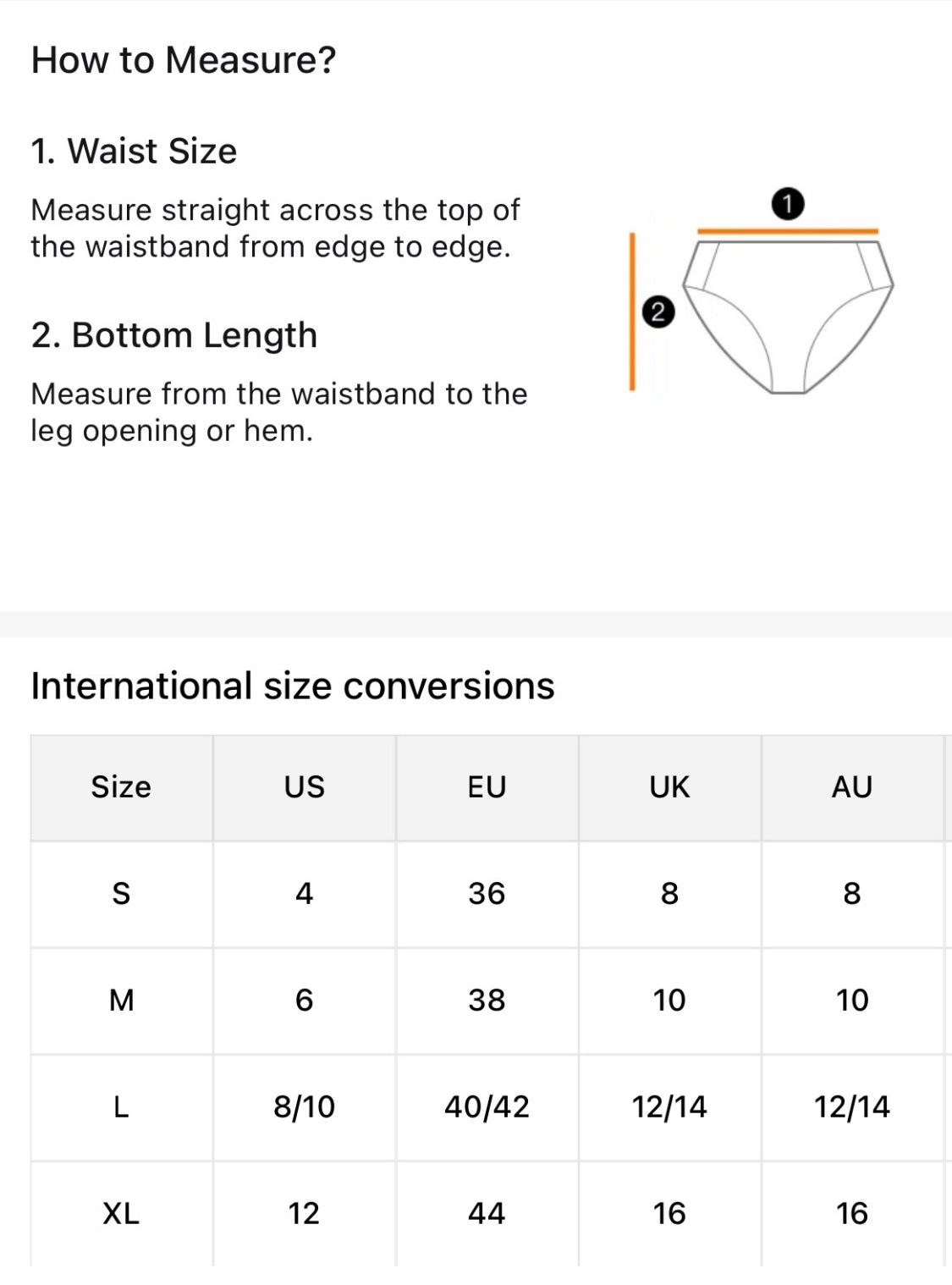Pick the XL size row label
Screen dimensions: 952x1285
(x=121, y=1214)
